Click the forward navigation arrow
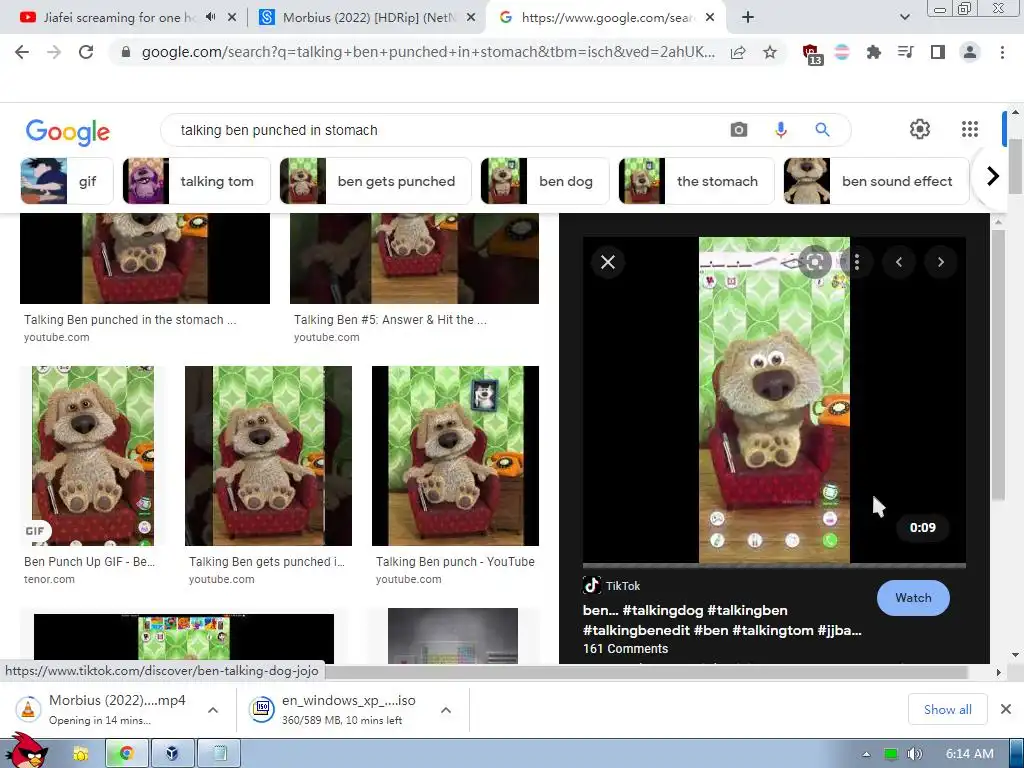 point(54,52)
